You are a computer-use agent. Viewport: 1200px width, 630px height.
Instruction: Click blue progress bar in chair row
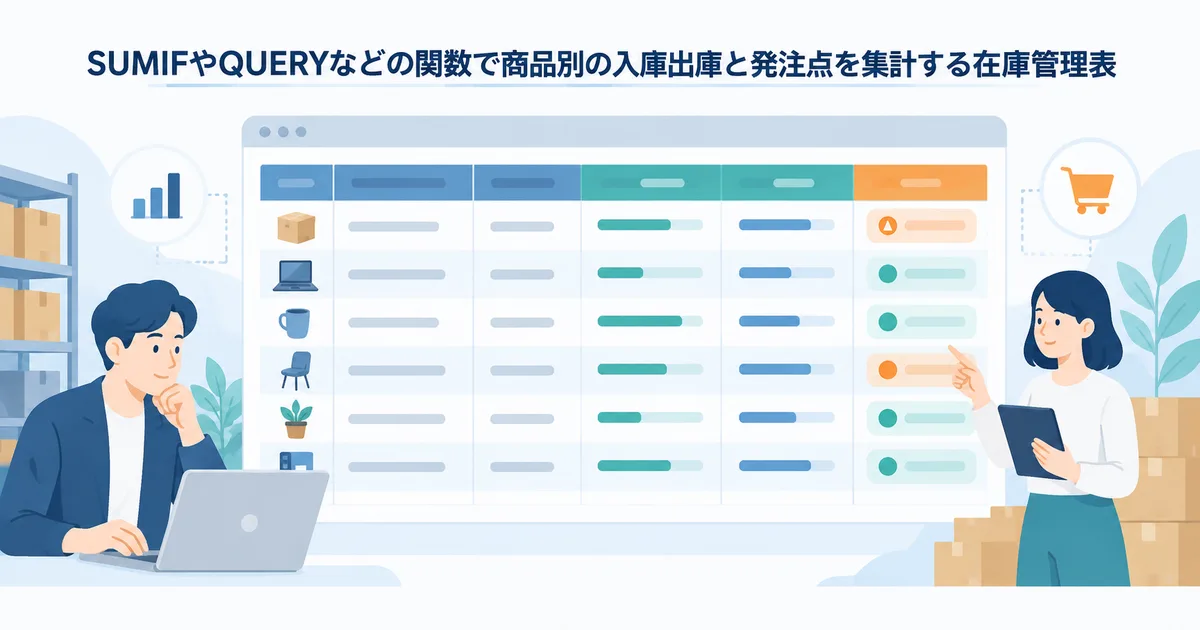pos(786,369)
